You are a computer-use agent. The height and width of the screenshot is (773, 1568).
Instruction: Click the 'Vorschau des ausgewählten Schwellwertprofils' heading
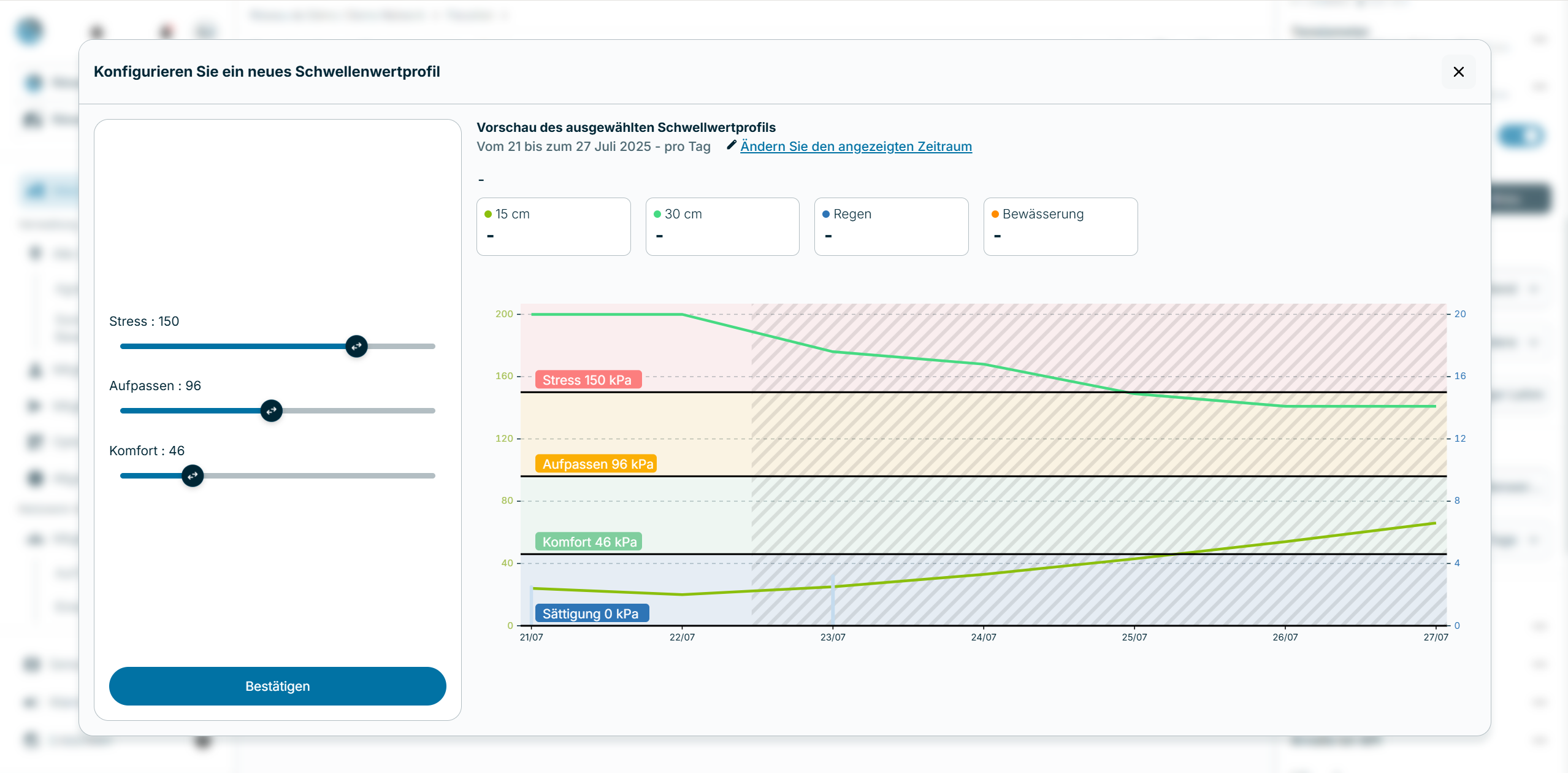626,128
